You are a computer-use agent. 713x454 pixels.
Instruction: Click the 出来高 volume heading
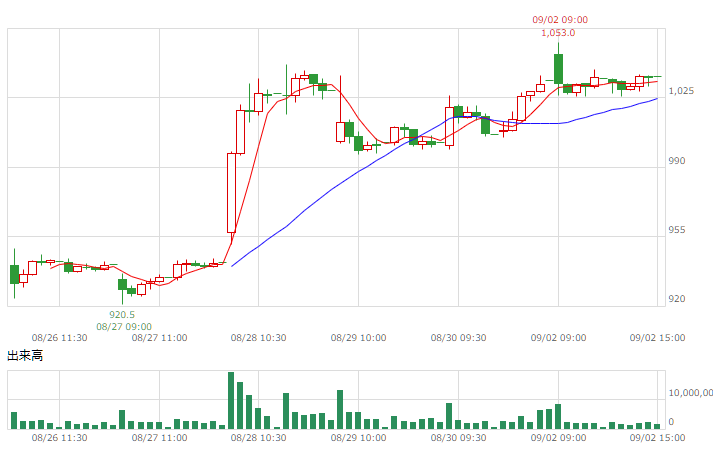click(25, 355)
